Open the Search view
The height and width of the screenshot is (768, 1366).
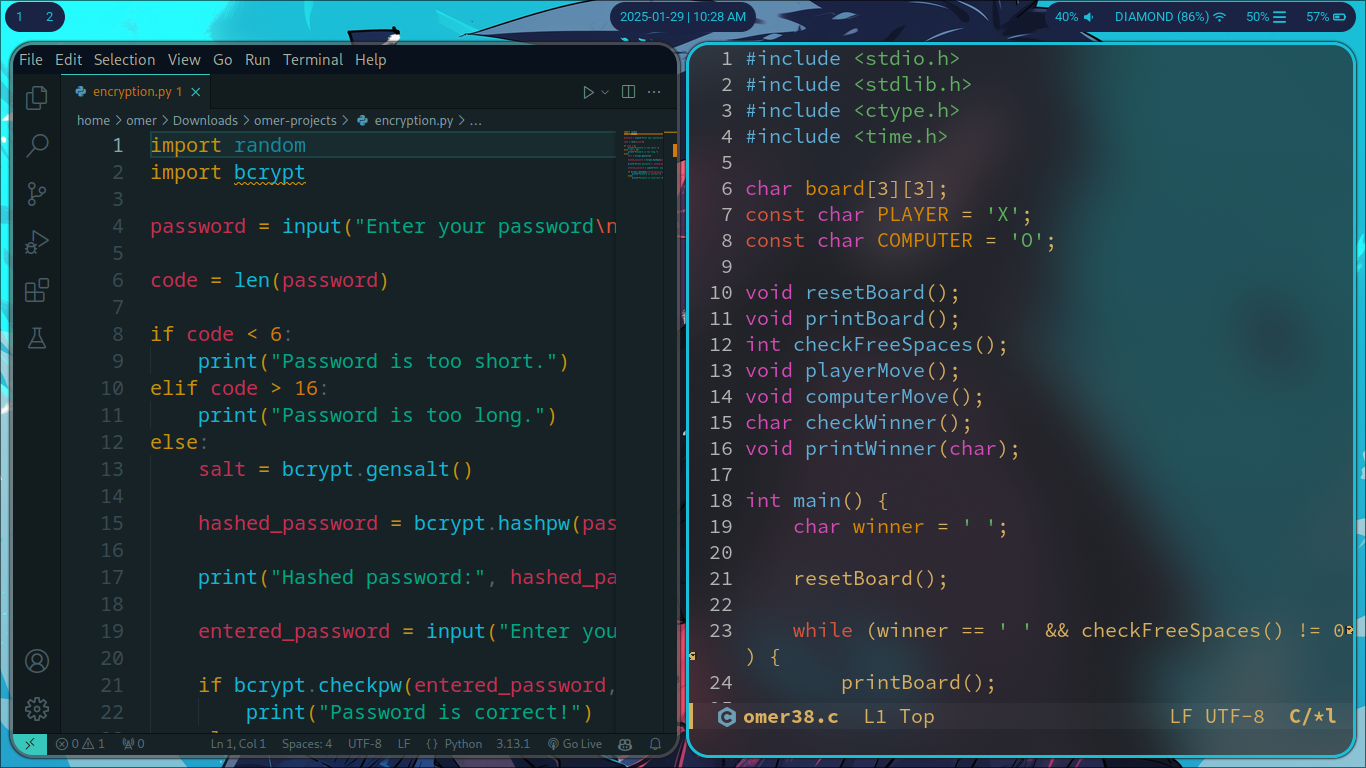(x=36, y=146)
